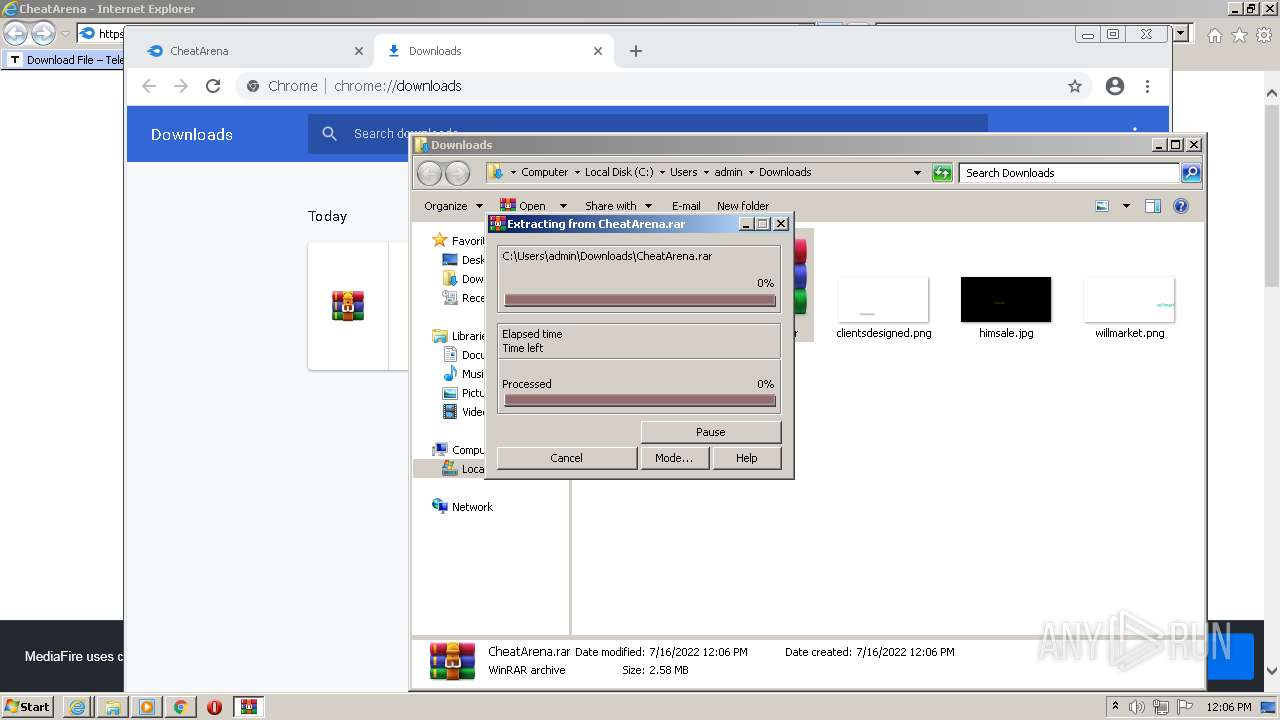Viewport: 1280px width, 720px height.
Task: Open Internet Explorer Tools gear
Action: click(x=1264, y=35)
